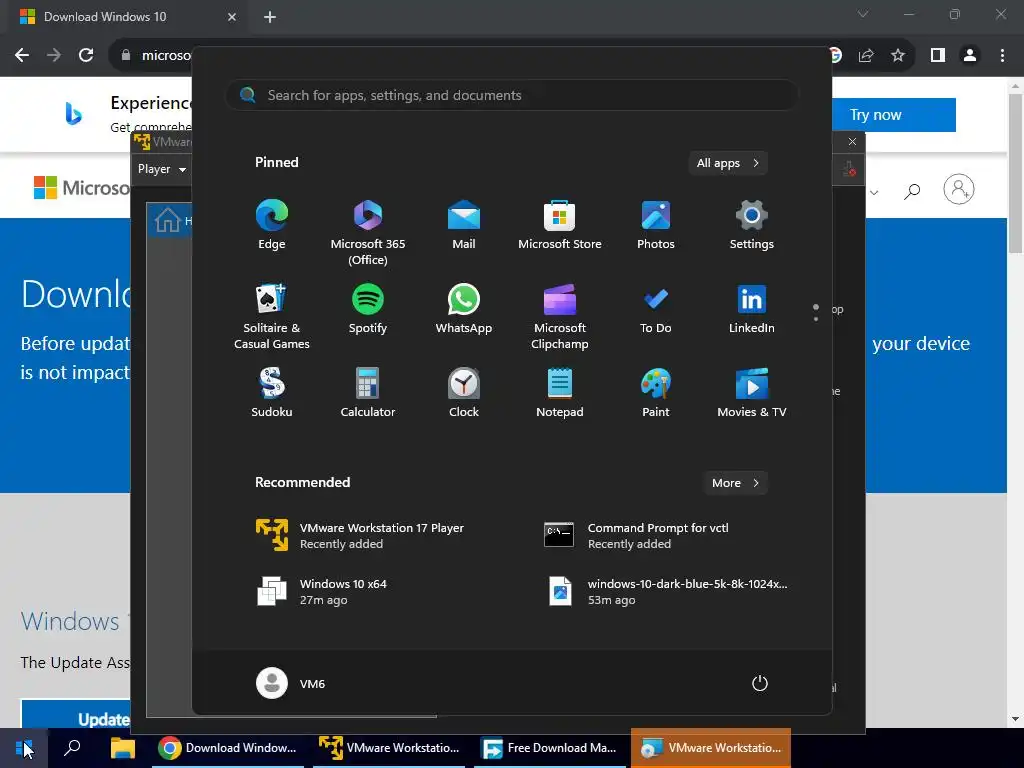Image resolution: width=1024 pixels, height=768 pixels.
Task: Launch Microsoft 365 (Office)
Action: tap(368, 232)
